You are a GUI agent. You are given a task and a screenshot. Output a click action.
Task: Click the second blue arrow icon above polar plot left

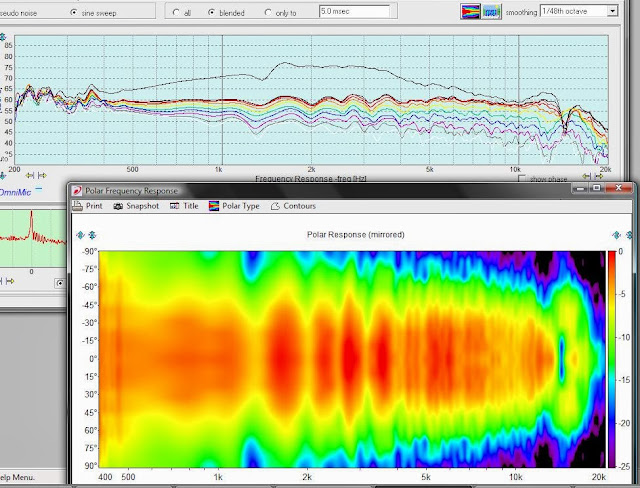pos(92,235)
